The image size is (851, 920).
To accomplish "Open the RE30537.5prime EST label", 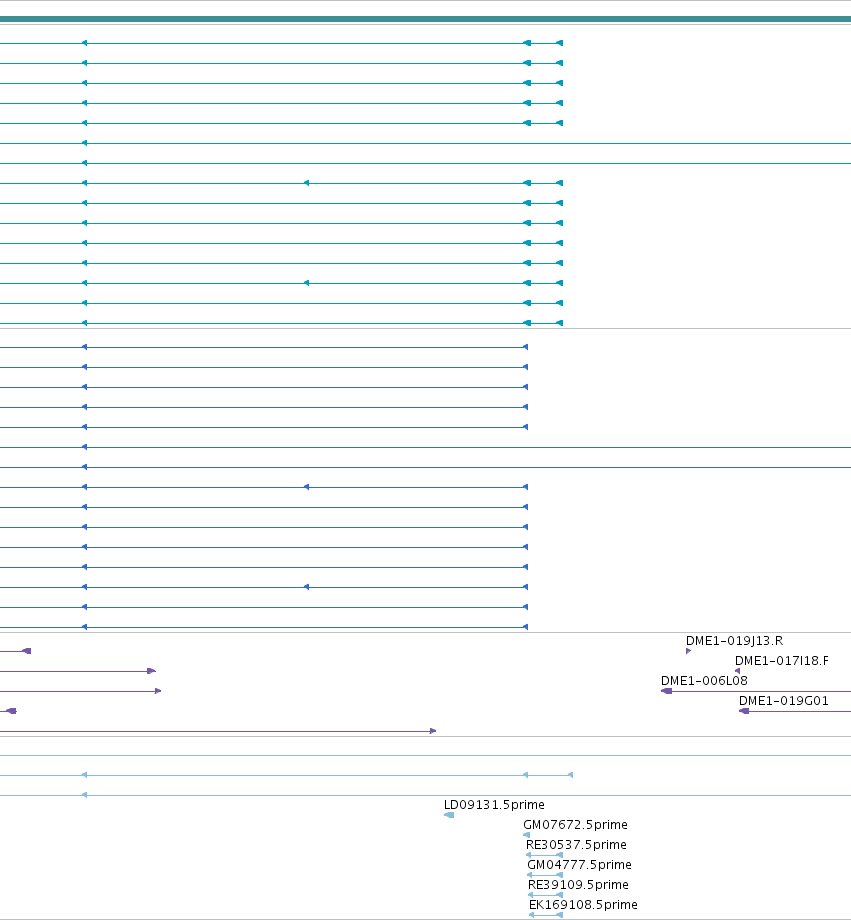I will tap(576, 844).
